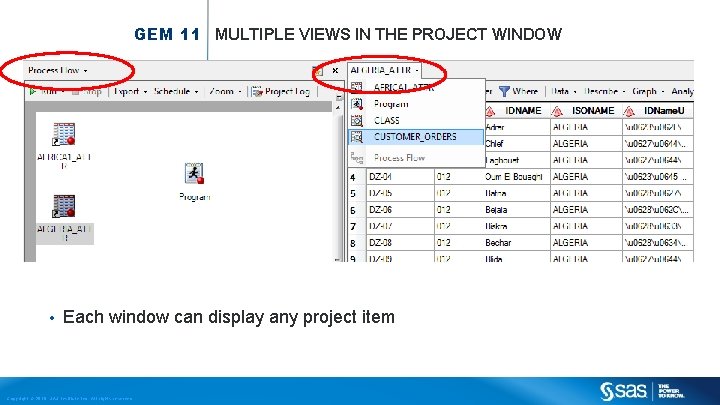Click the CUSTOMER_ORDERS dataset menu icon

357,137
